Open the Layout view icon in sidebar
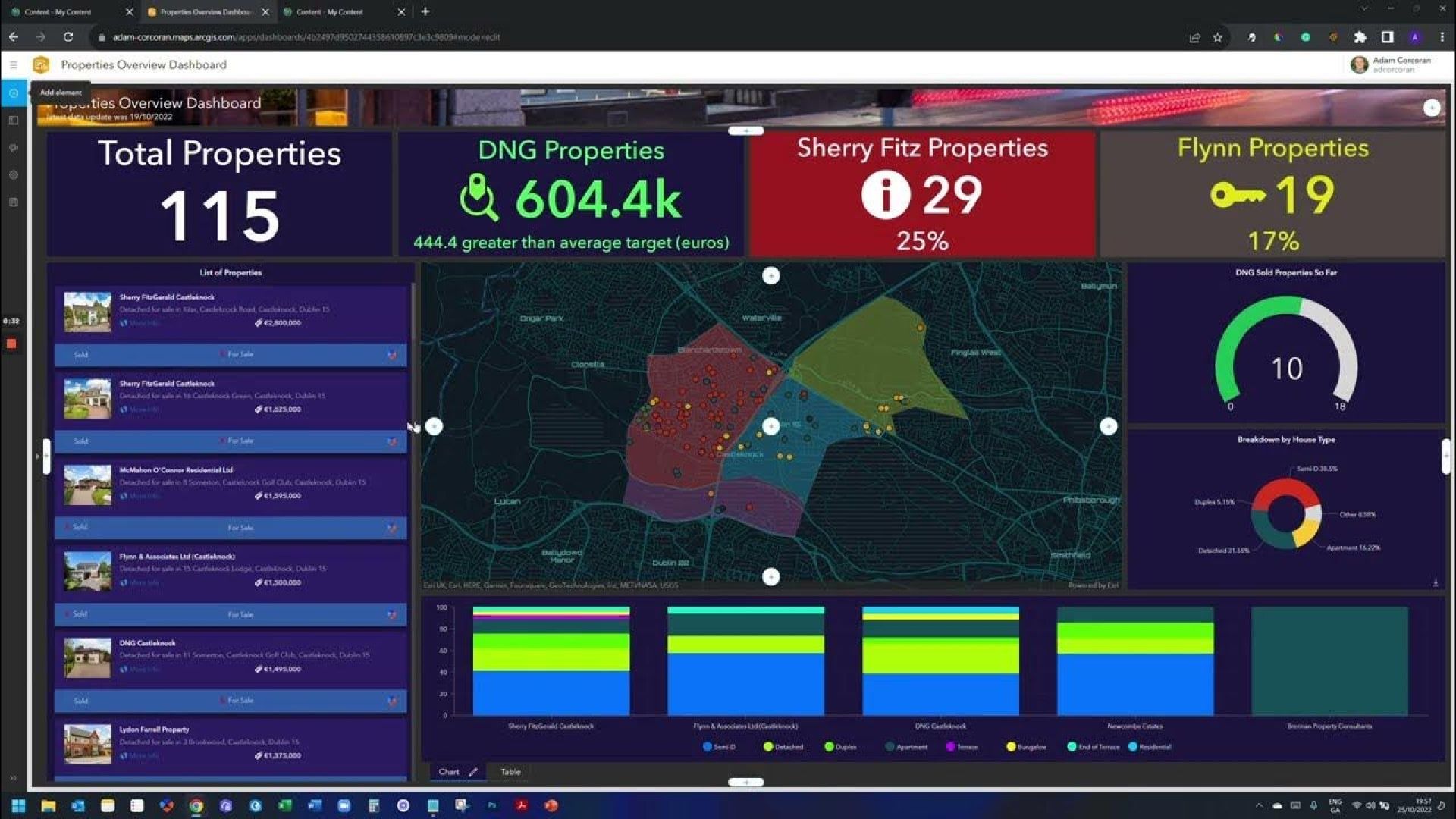The width and height of the screenshot is (1456, 819). 14,120
